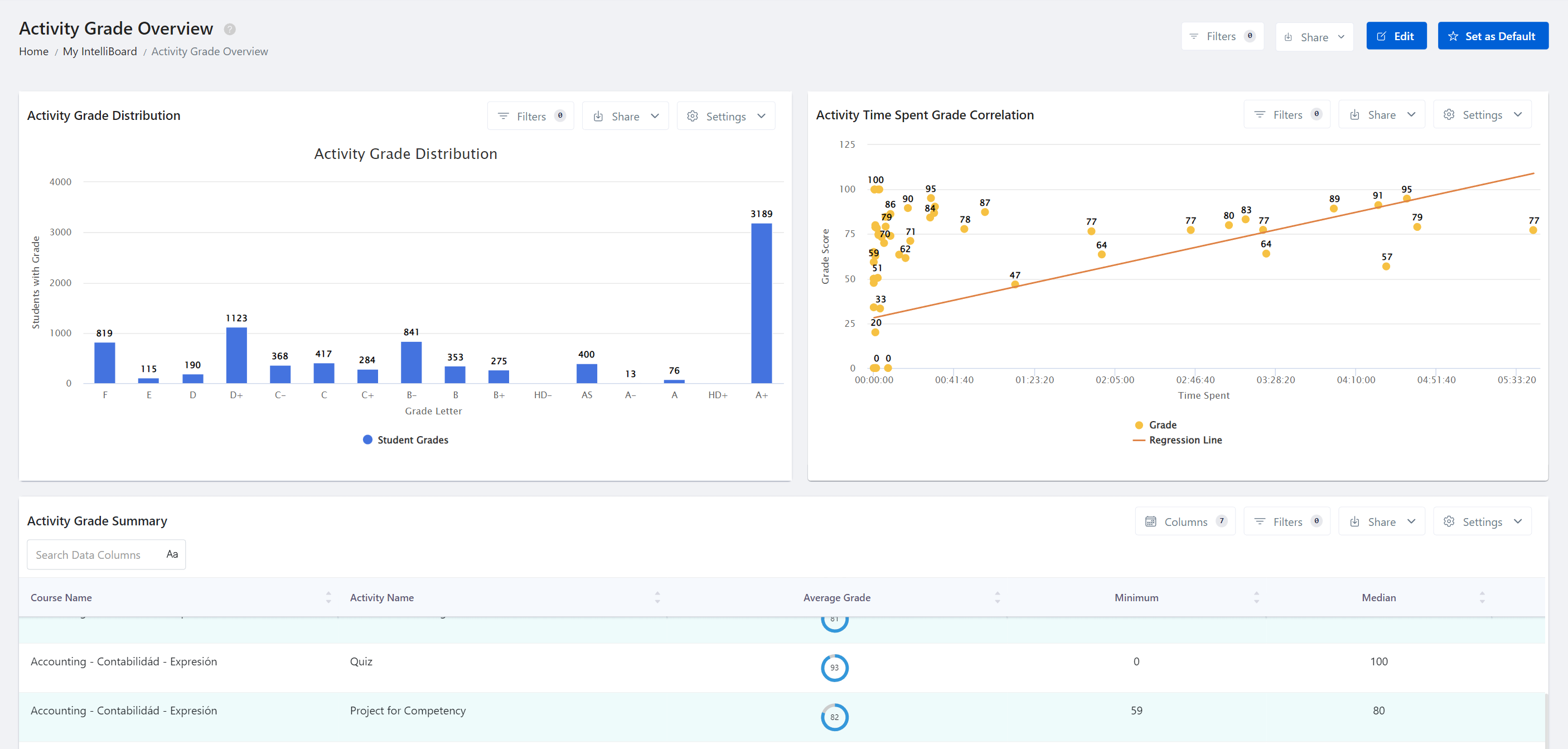
Task: Click the Activity Name column sort arrows
Action: point(657,597)
